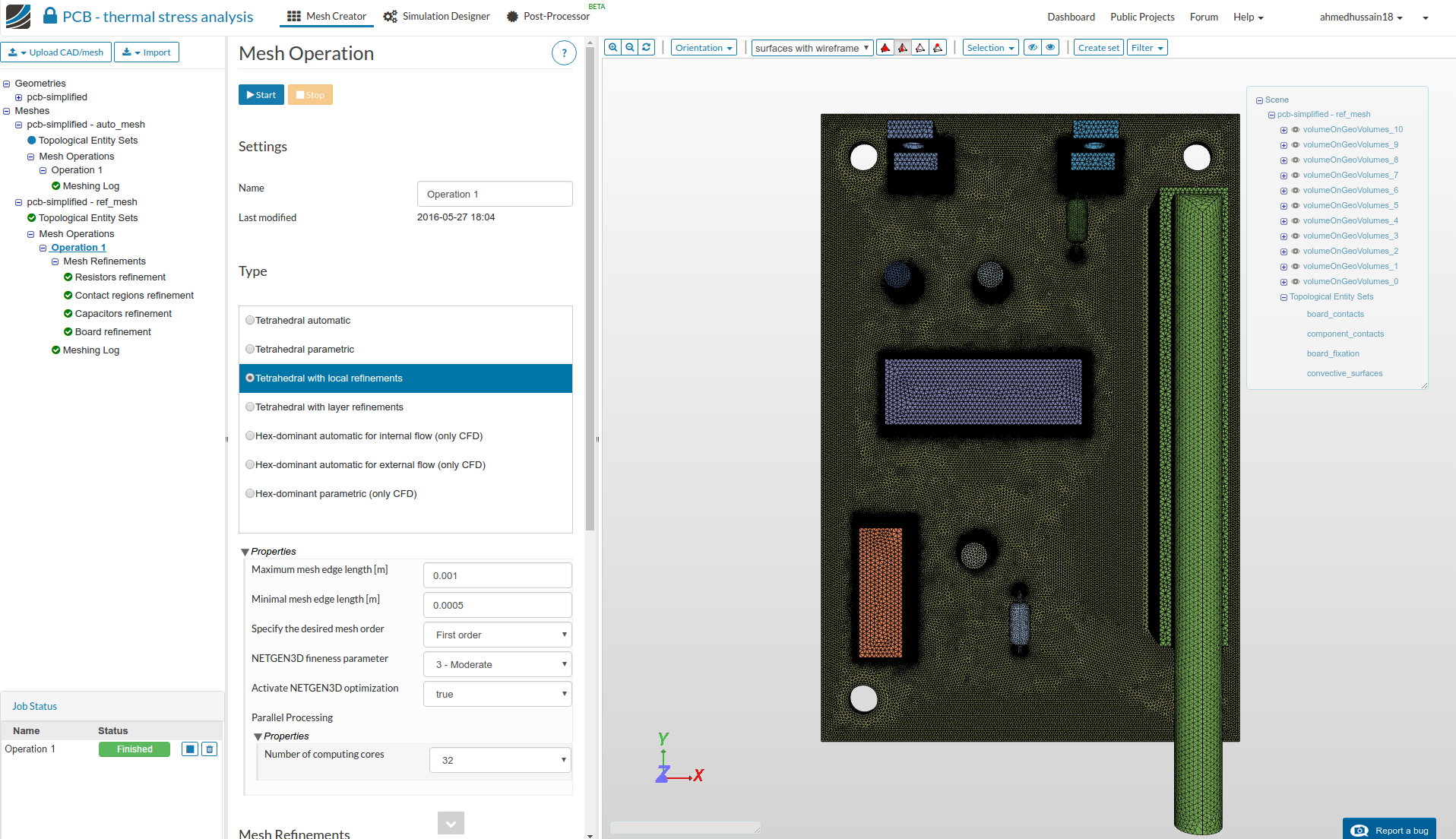1456x839 pixels.
Task: Collapse the Geometries tree node
Action: [7, 84]
